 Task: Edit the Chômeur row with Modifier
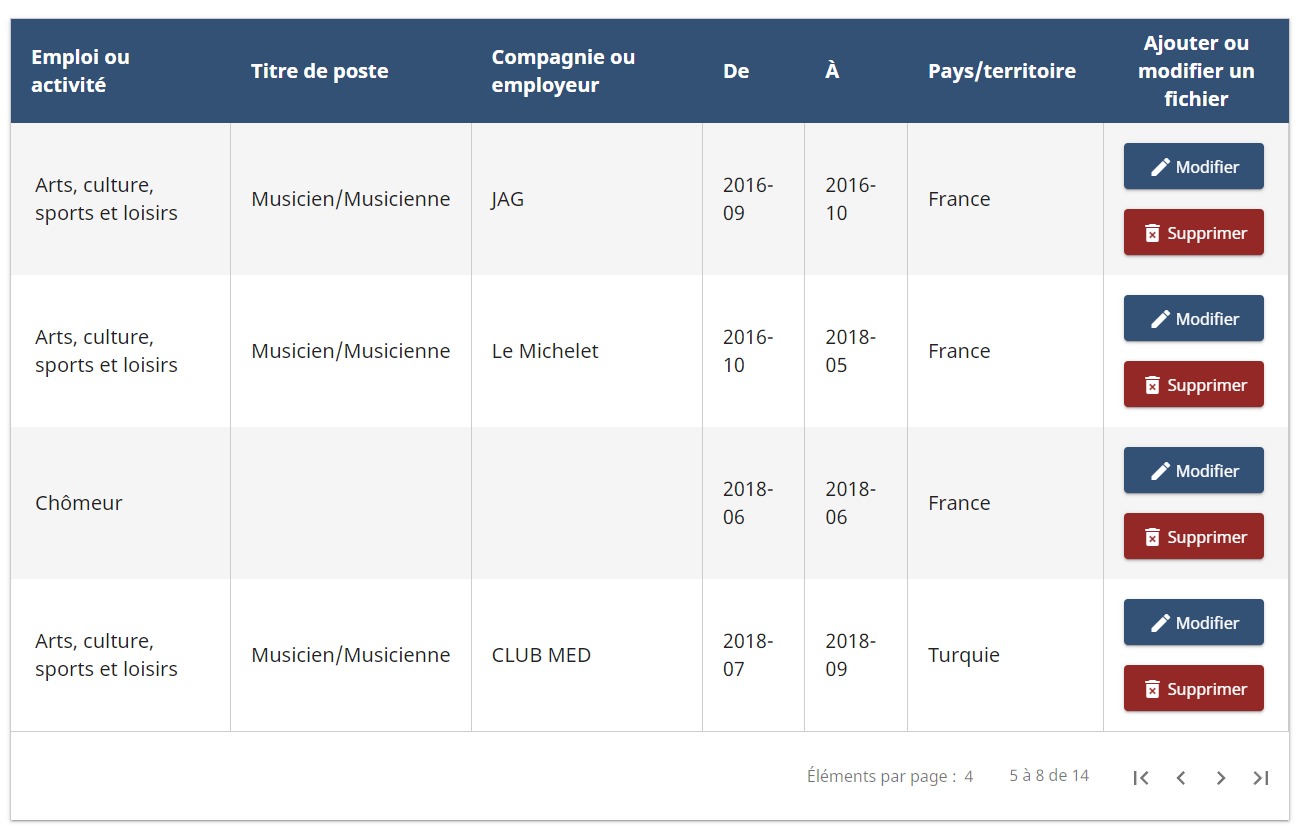point(1194,470)
